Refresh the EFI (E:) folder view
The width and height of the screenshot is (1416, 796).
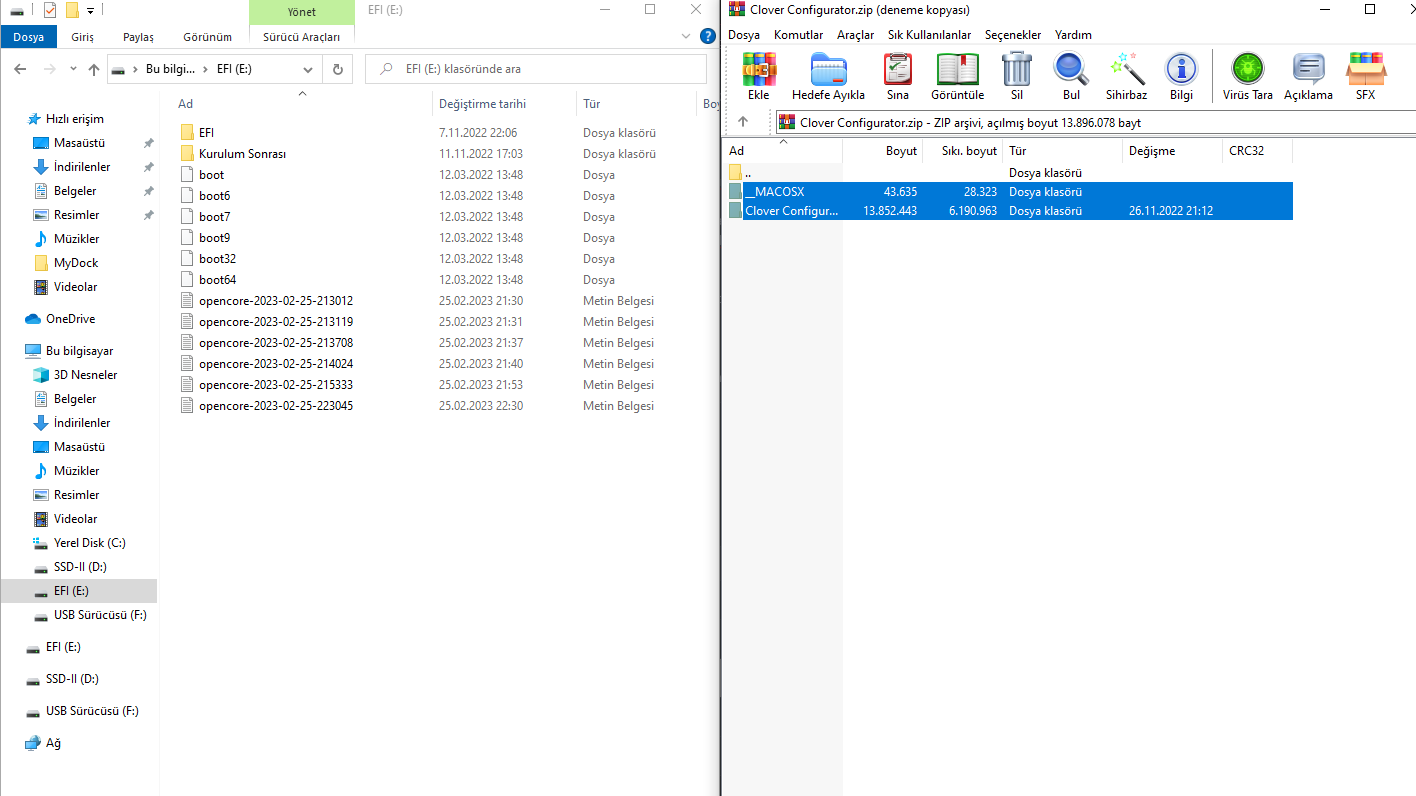(x=337, y=70)
